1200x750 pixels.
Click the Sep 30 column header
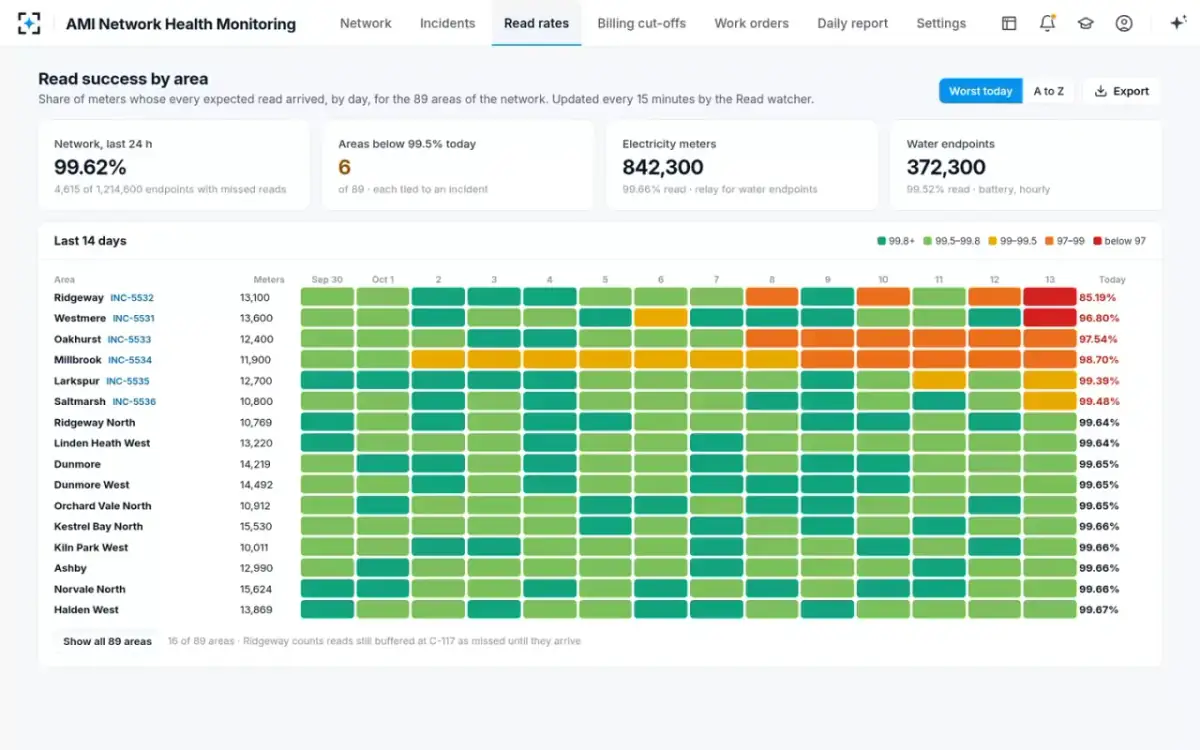pyautogui.click(x=327, y=280)
